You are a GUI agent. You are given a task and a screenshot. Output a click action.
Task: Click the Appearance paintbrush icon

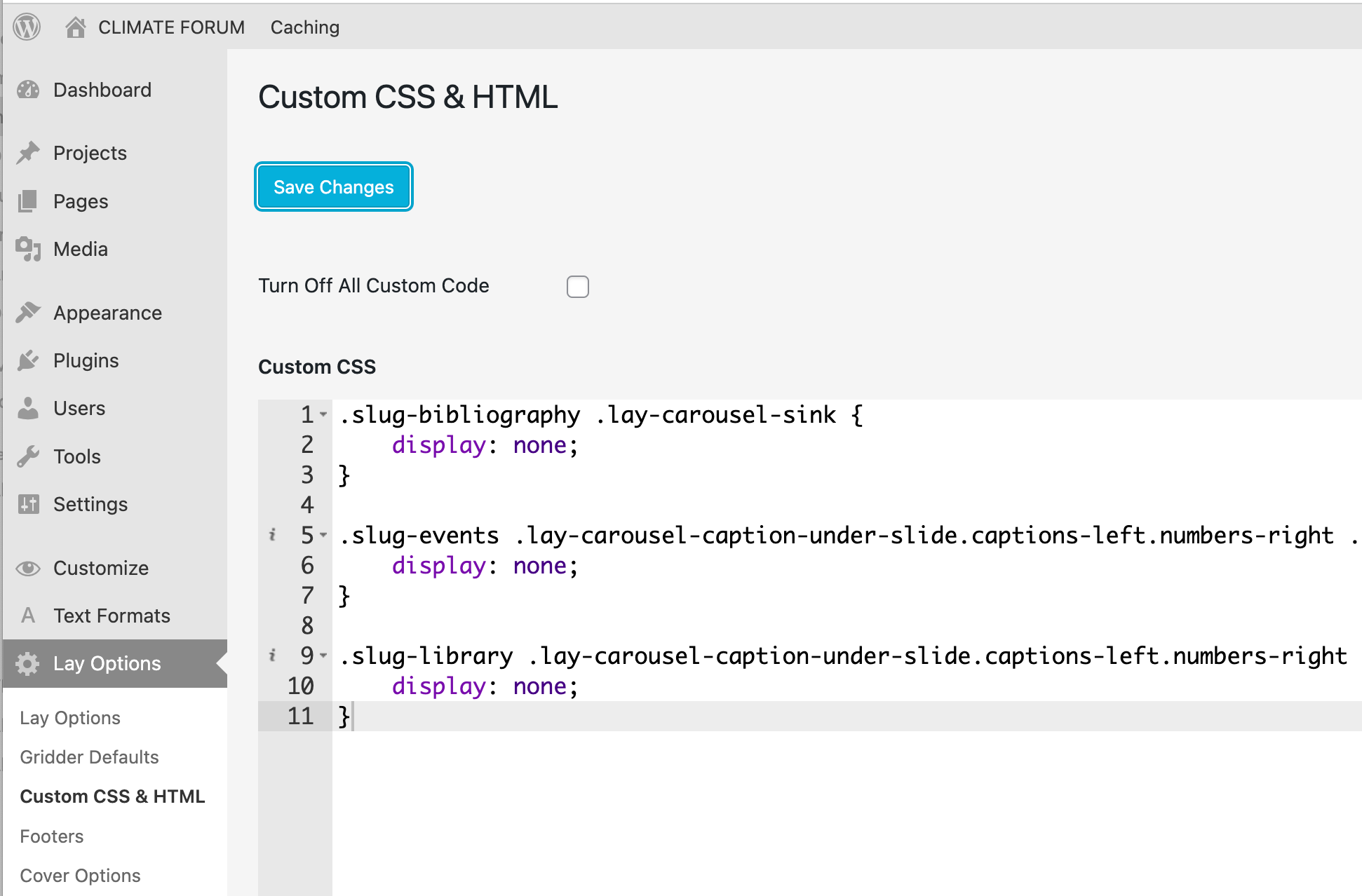28,313
